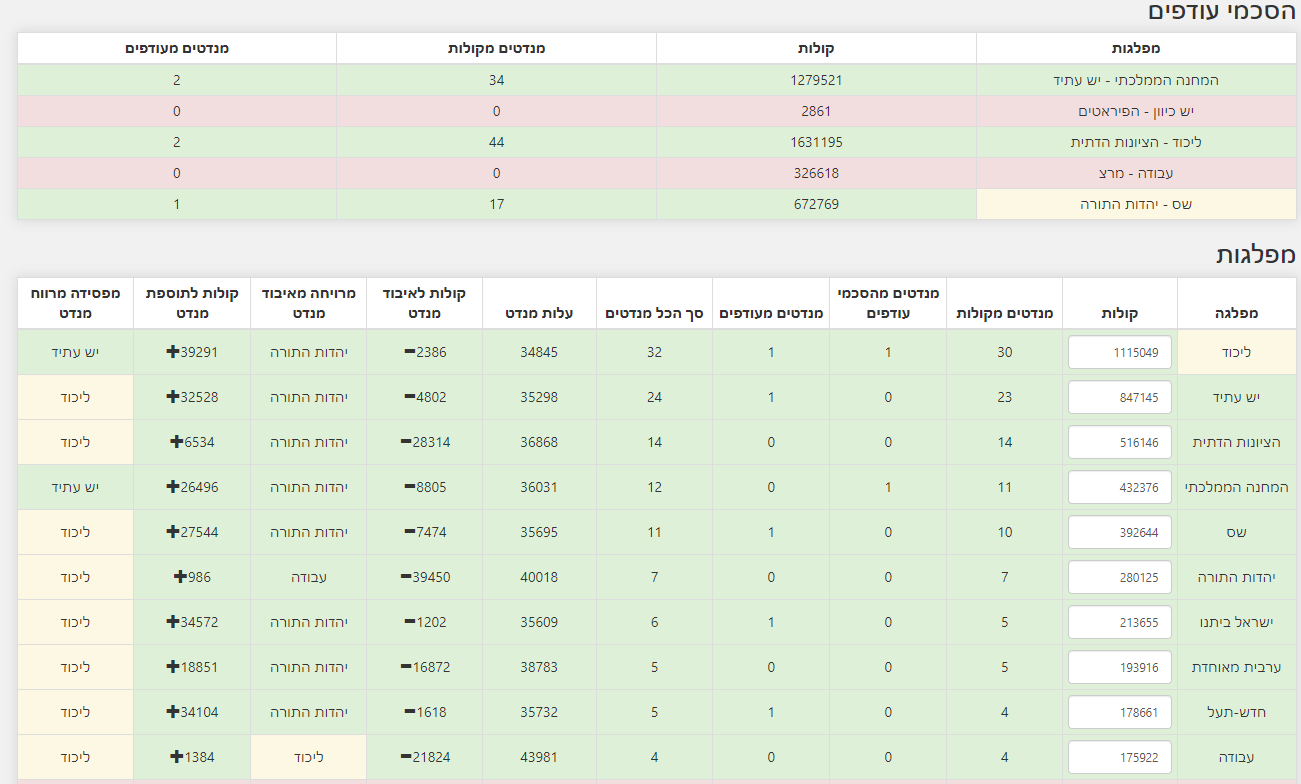The width and height of the screenshot is (1301, 784).
Task: Click the "ישראל ביתנו" party name cell
Action: tap(1238, 622)
